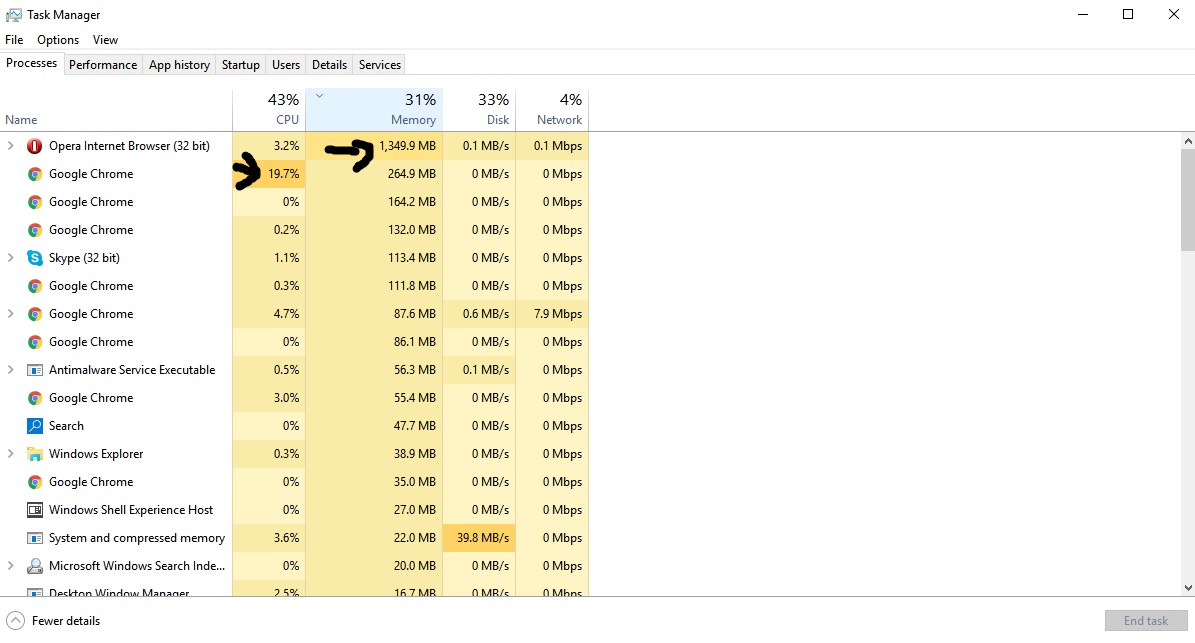Click the Search process magnifier icon

[34, 426]
